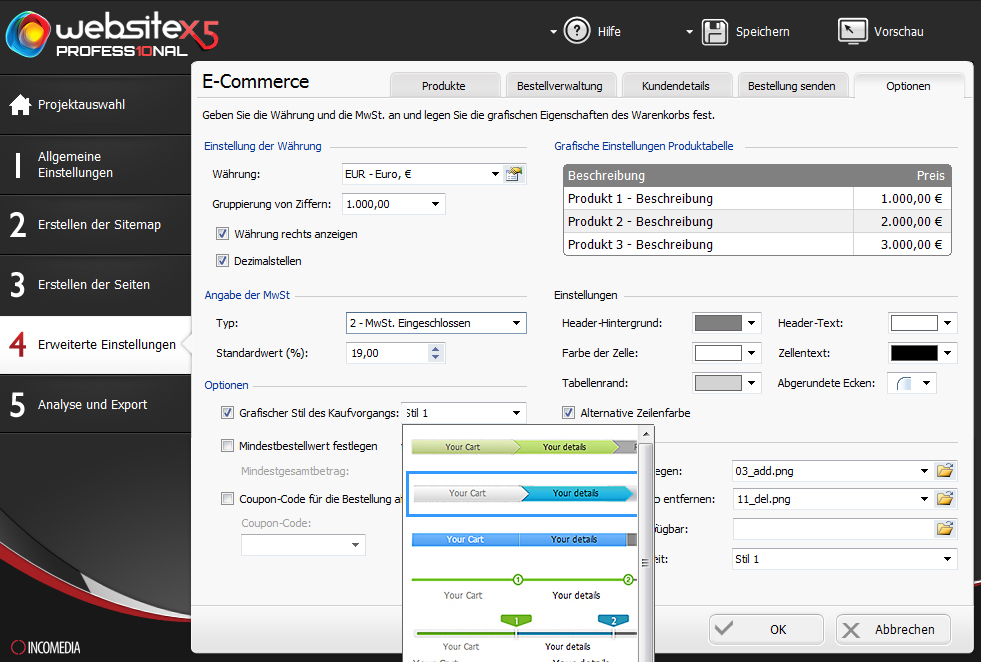Go to Erstellen der Sitemap step
The image size is (981, 662).
[95, 225]
